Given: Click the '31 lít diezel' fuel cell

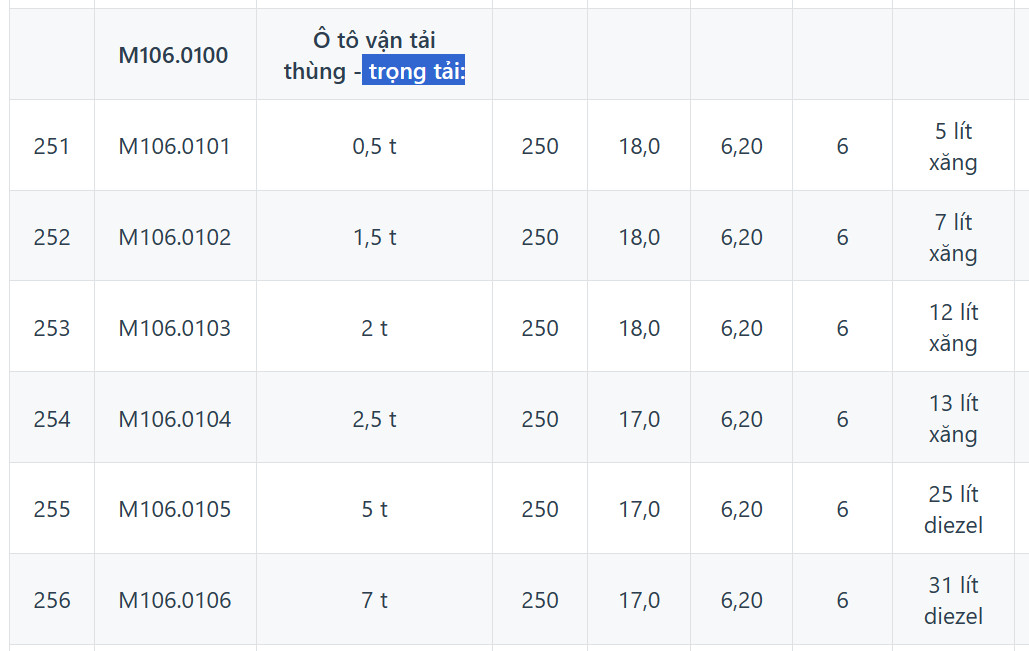Looking at the screenshot, I should pos(953,600).
